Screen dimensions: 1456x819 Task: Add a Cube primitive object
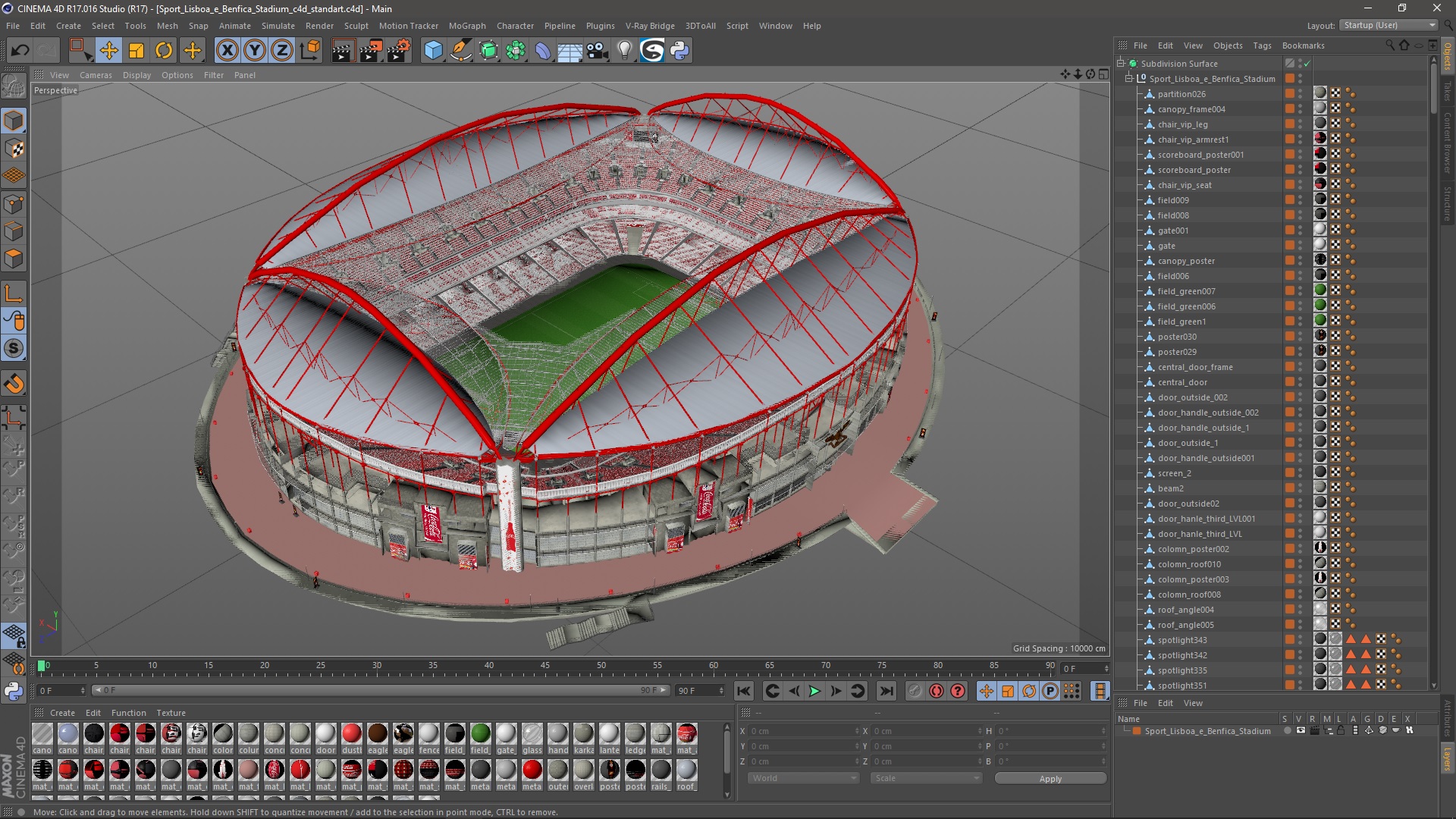tap(433, 51)
